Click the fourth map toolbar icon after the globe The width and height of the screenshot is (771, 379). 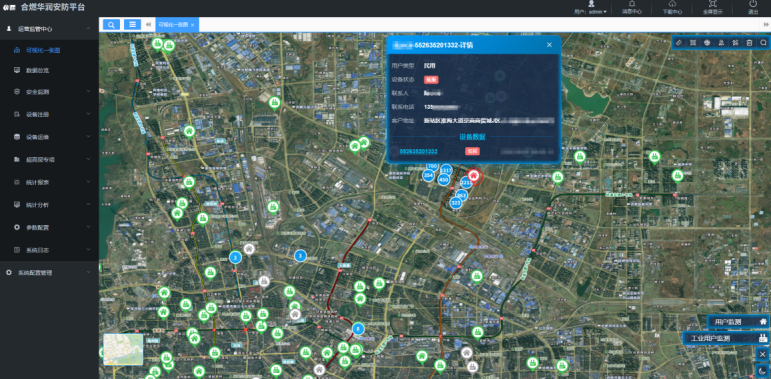click(x=721, y=43)
